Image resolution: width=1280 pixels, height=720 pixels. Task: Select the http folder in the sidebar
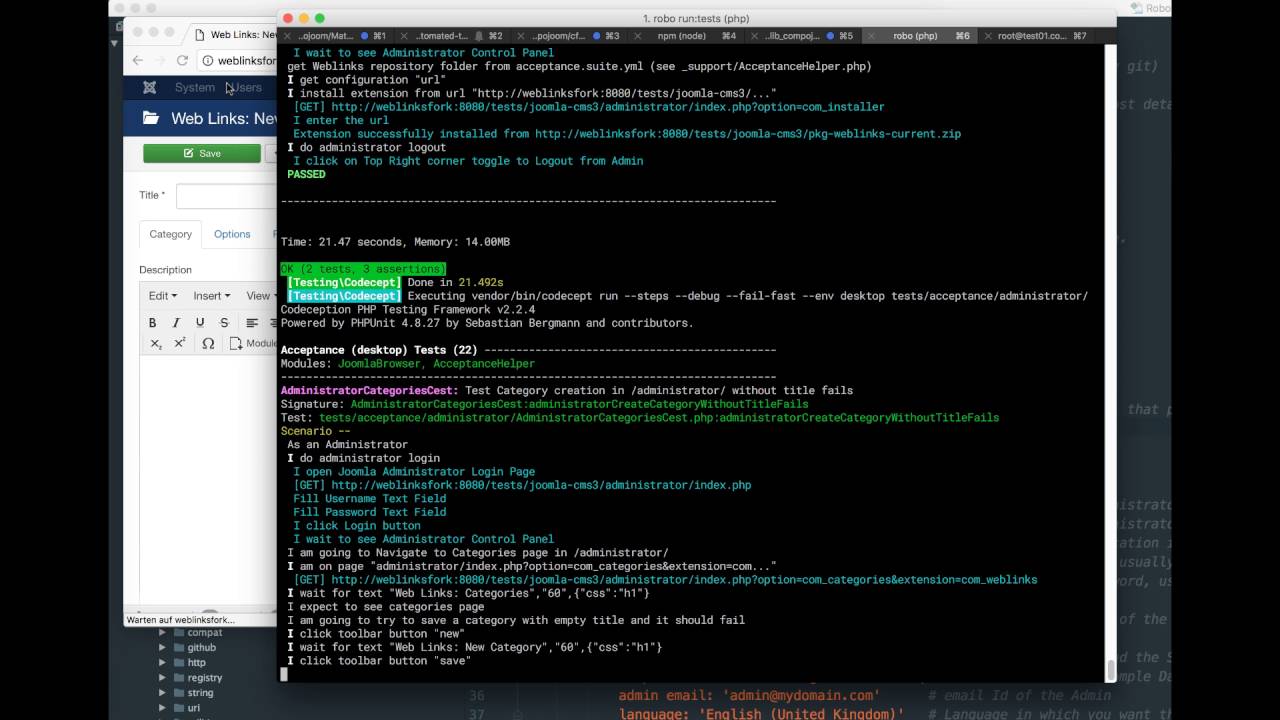196,663
